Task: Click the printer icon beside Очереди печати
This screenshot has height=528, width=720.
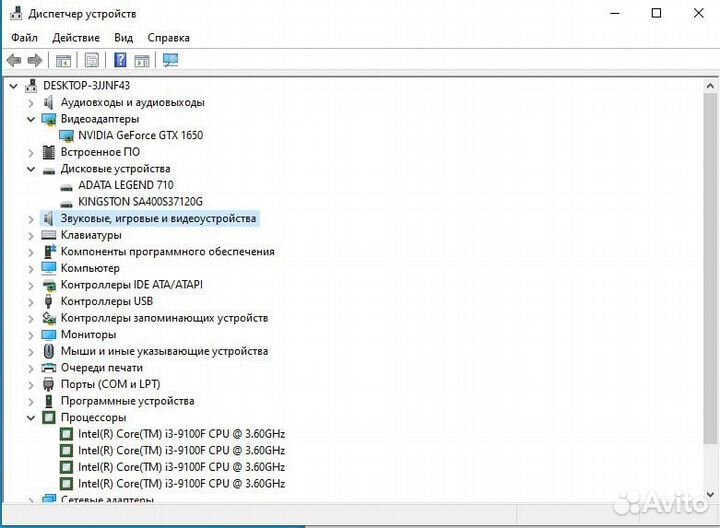Action: click(x=49, y=368)
